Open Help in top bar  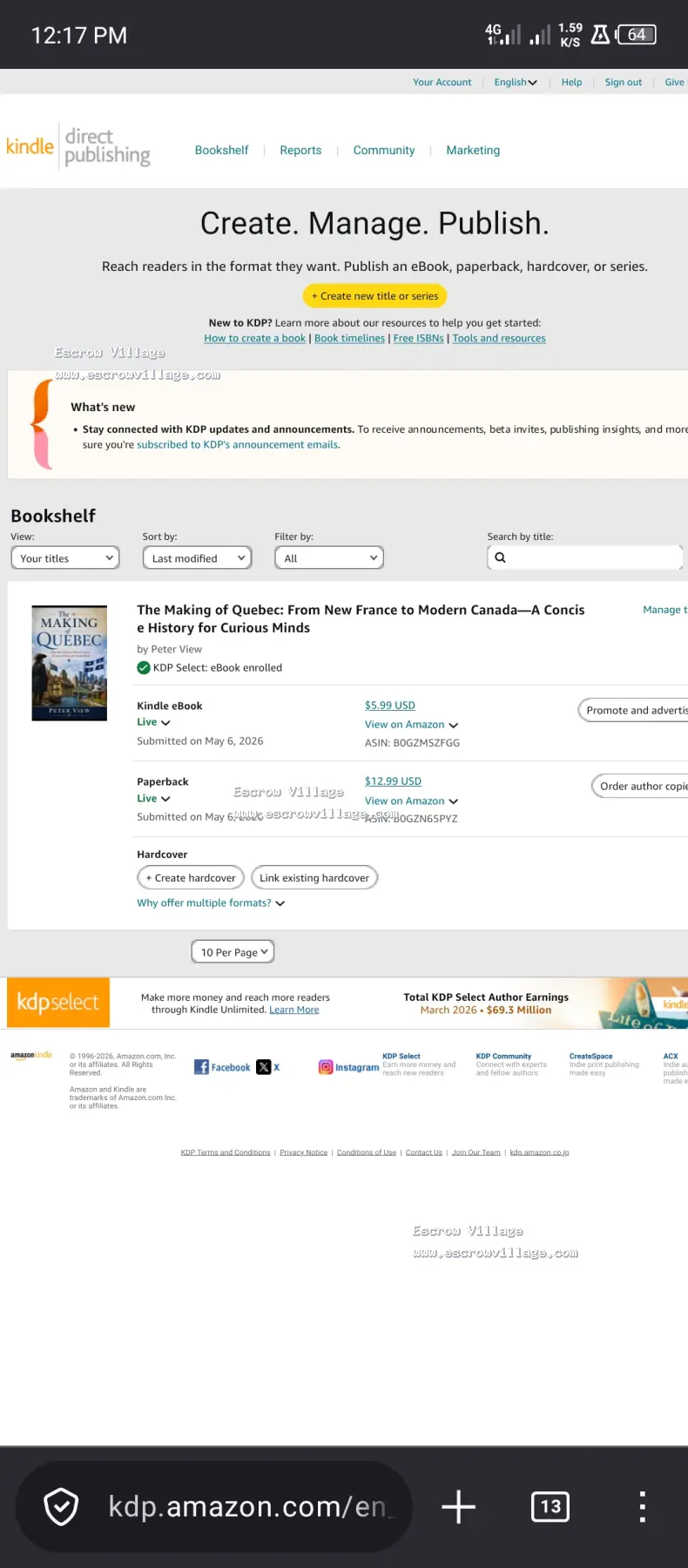571,82
